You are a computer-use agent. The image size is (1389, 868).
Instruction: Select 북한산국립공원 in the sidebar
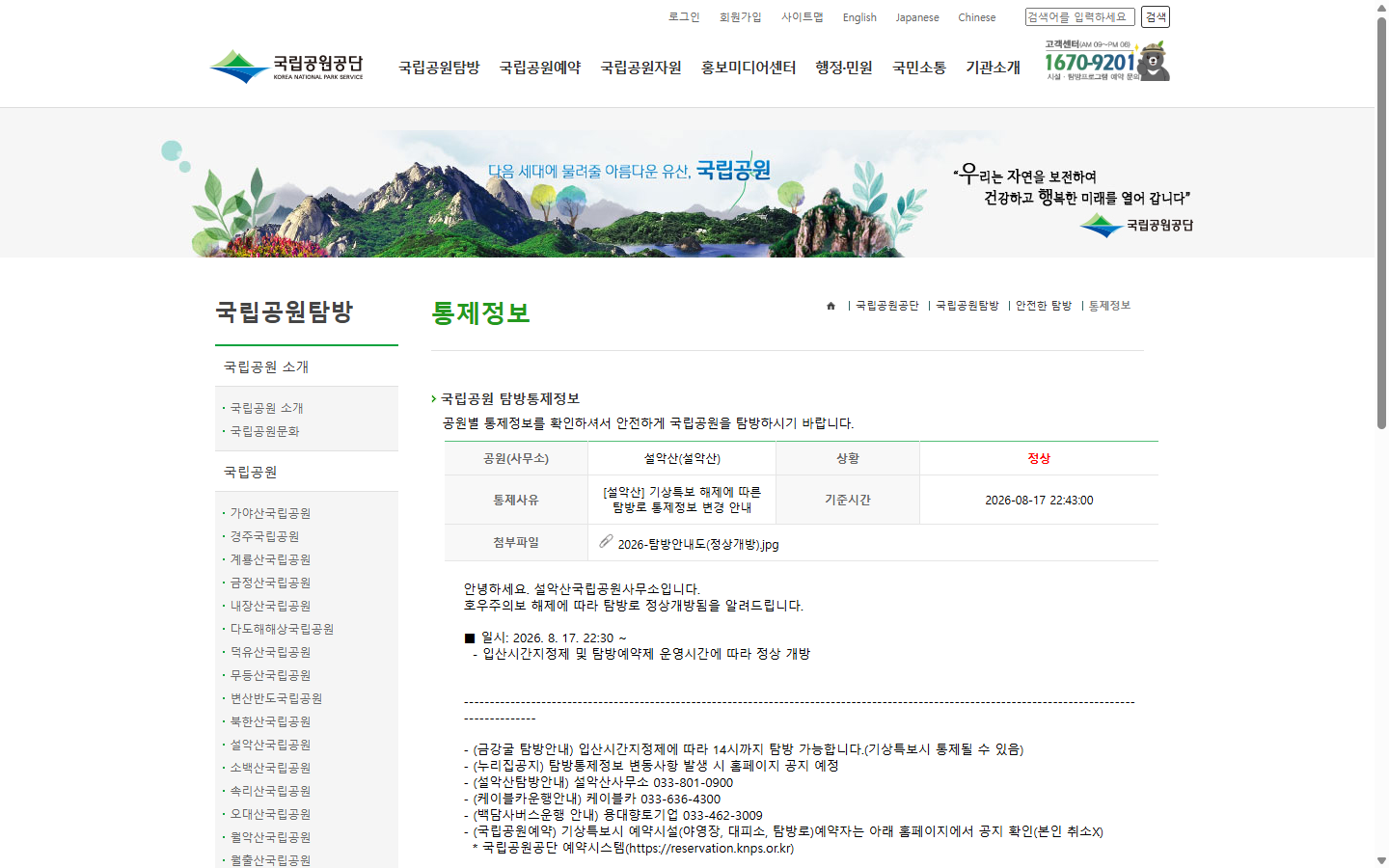[271, 721]
